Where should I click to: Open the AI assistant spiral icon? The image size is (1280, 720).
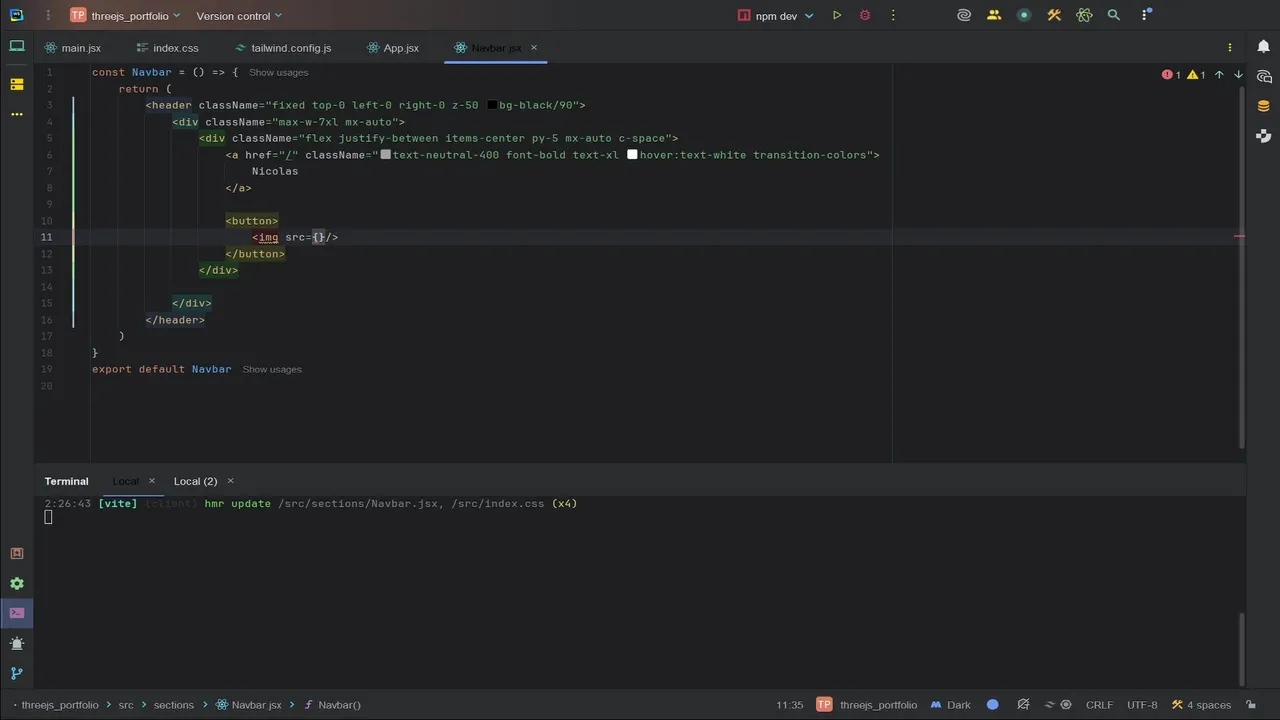click(964, 16)
